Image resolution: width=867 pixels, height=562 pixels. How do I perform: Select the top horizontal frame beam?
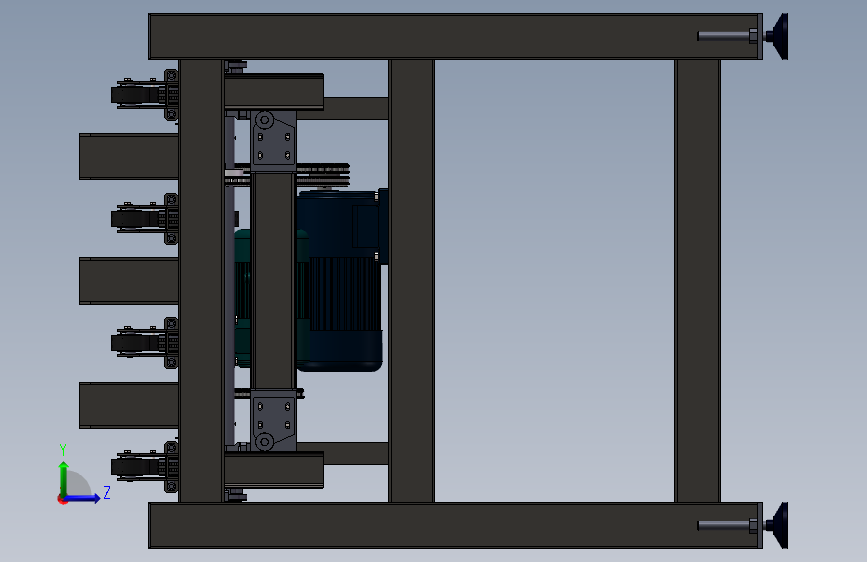pyautogui.click(x=455, y=37)
